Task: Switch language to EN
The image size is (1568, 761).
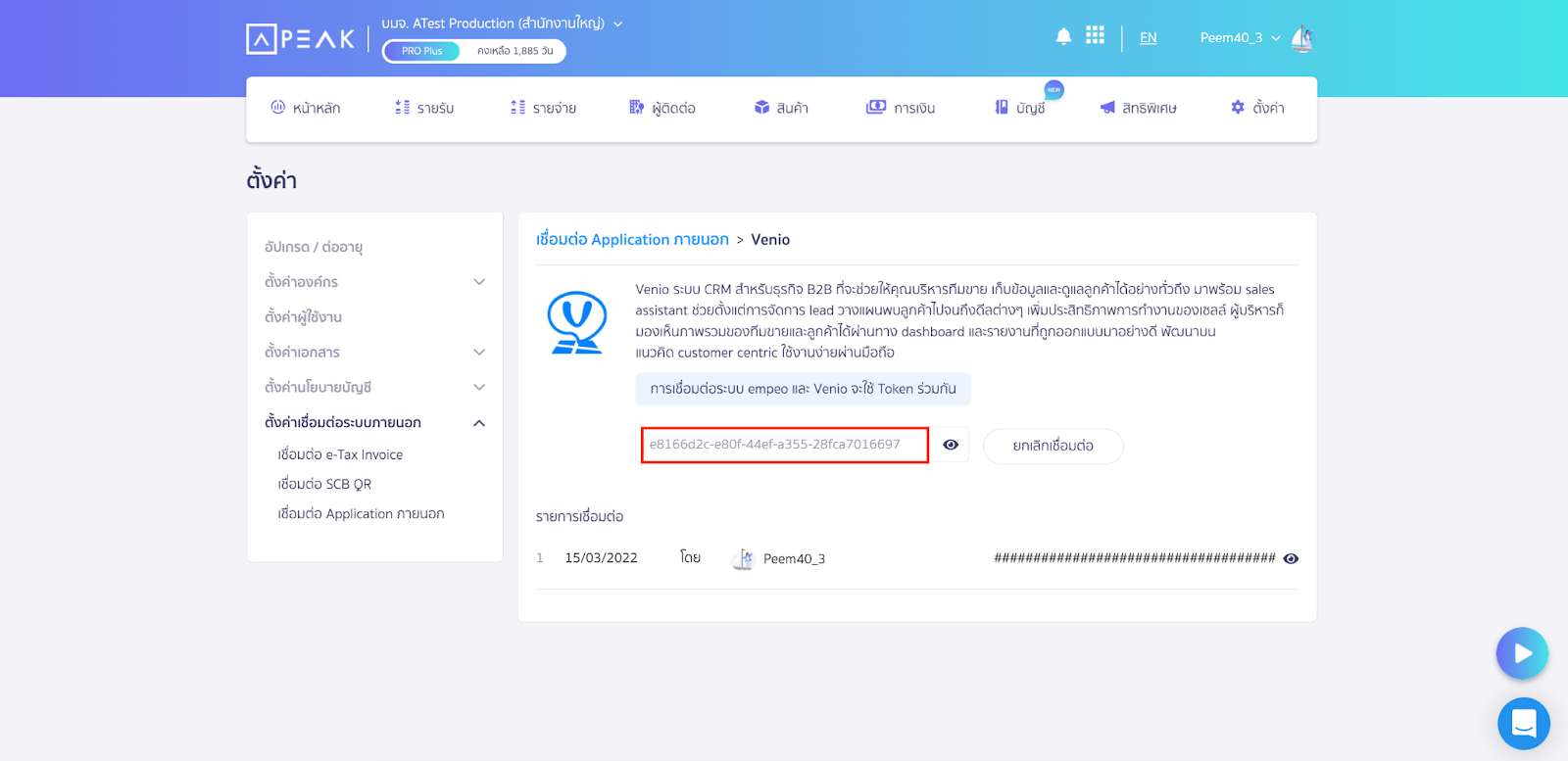Action: click(x=1148, y=38)
